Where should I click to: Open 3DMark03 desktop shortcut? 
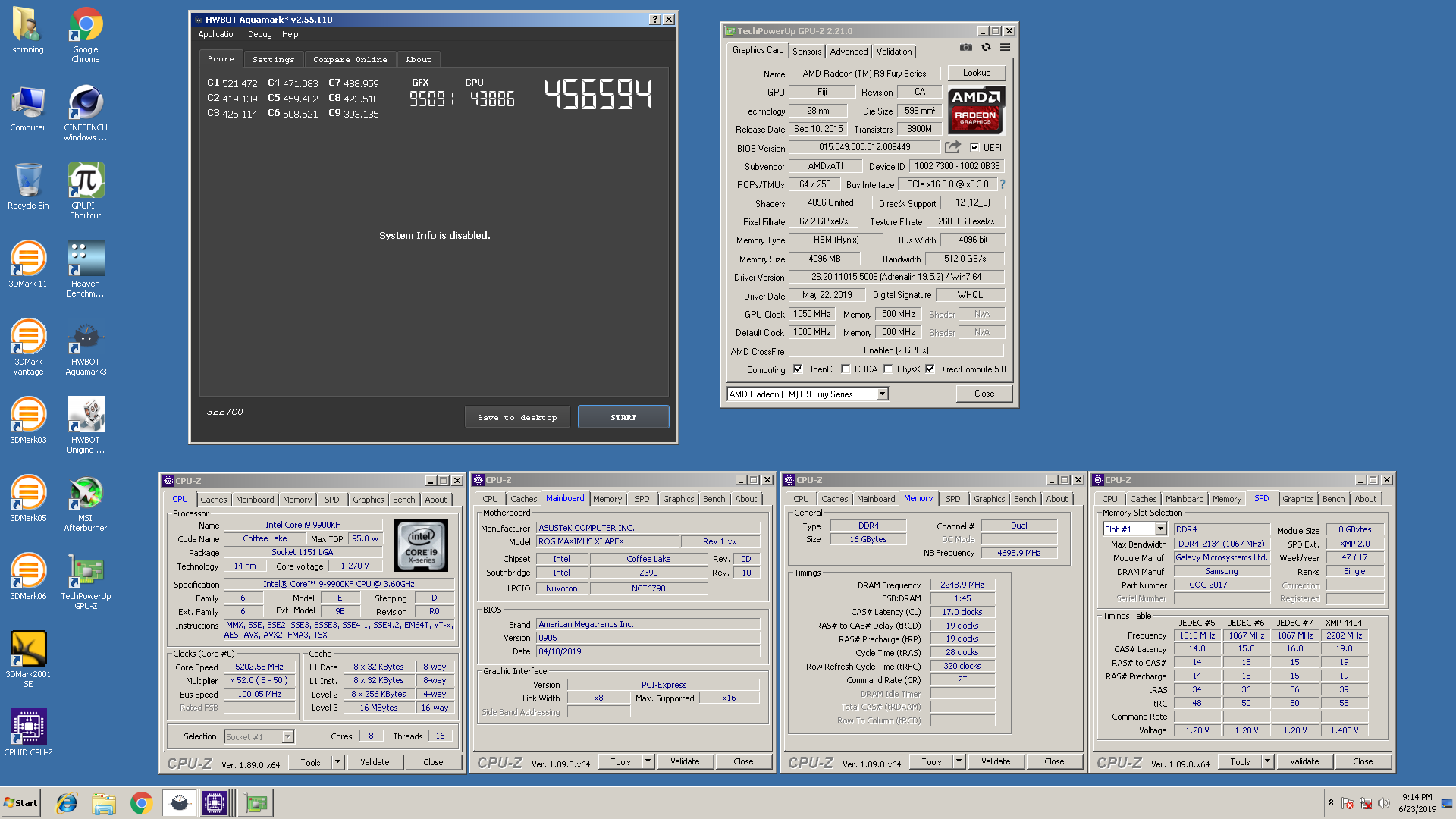tap(28, 421)
